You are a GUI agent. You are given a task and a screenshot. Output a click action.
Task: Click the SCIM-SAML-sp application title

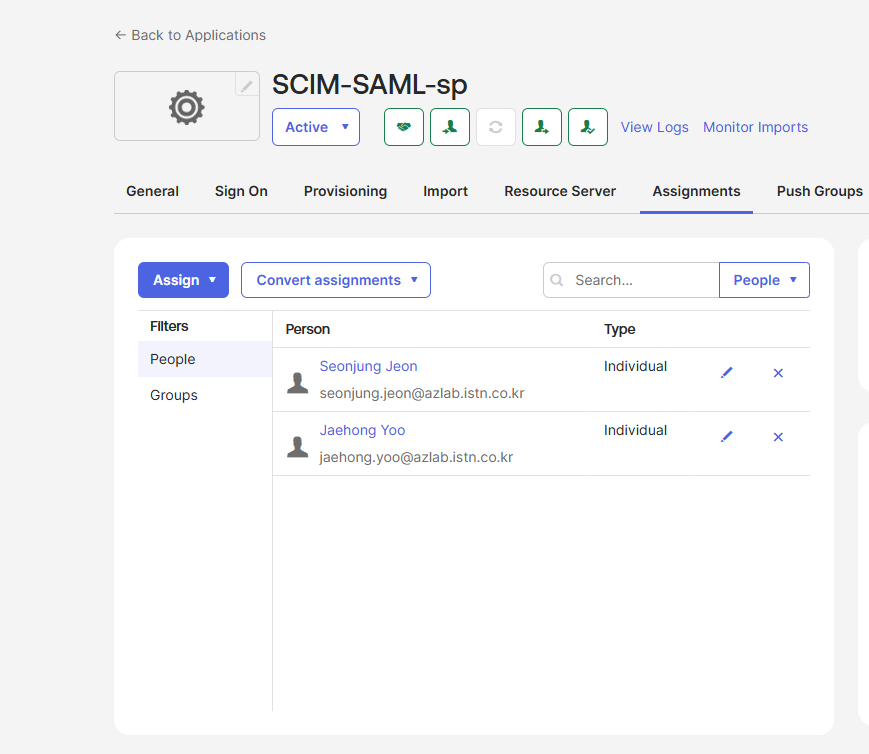pyautogui.click(x=370, y=85)
